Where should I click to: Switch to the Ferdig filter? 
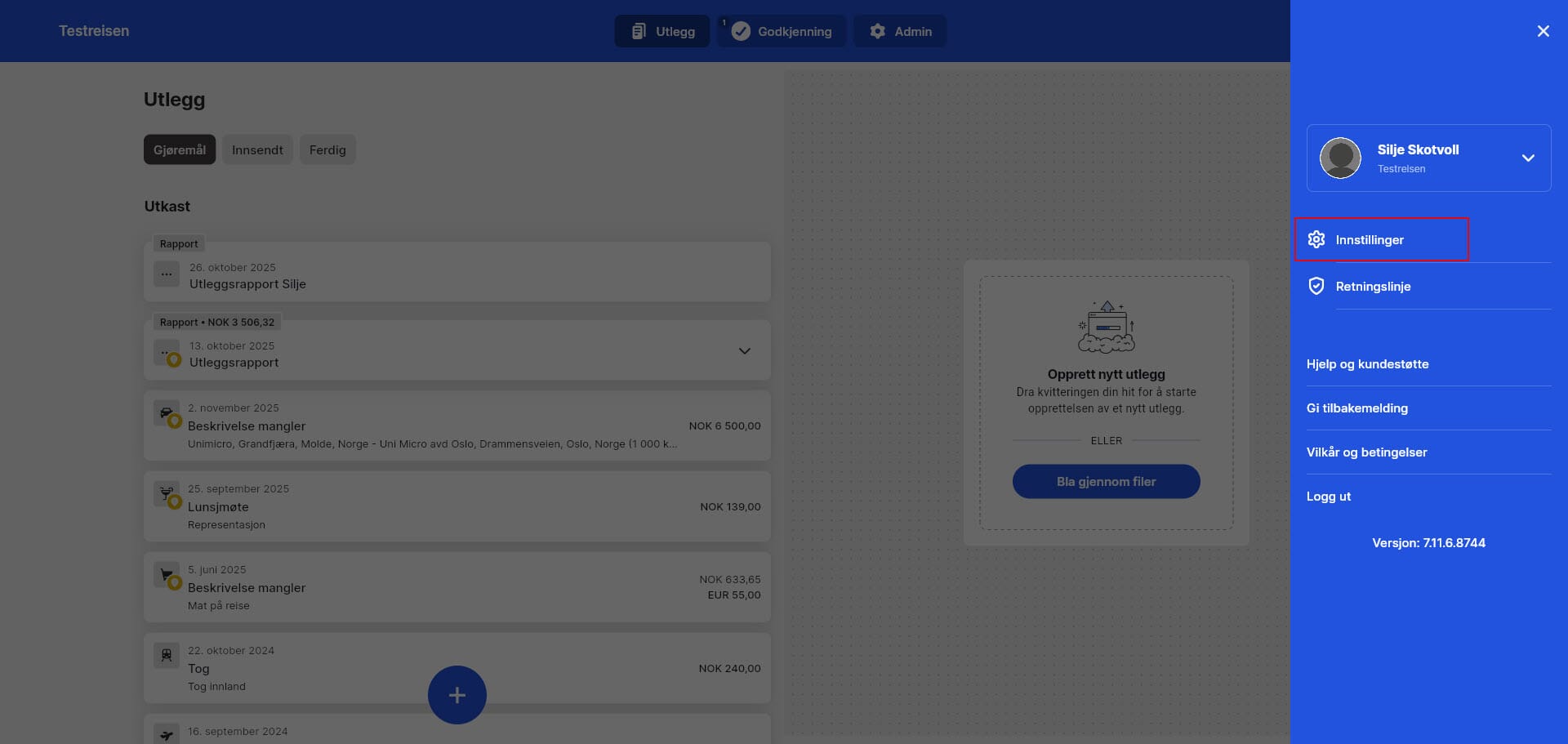(x=327, y=149)
